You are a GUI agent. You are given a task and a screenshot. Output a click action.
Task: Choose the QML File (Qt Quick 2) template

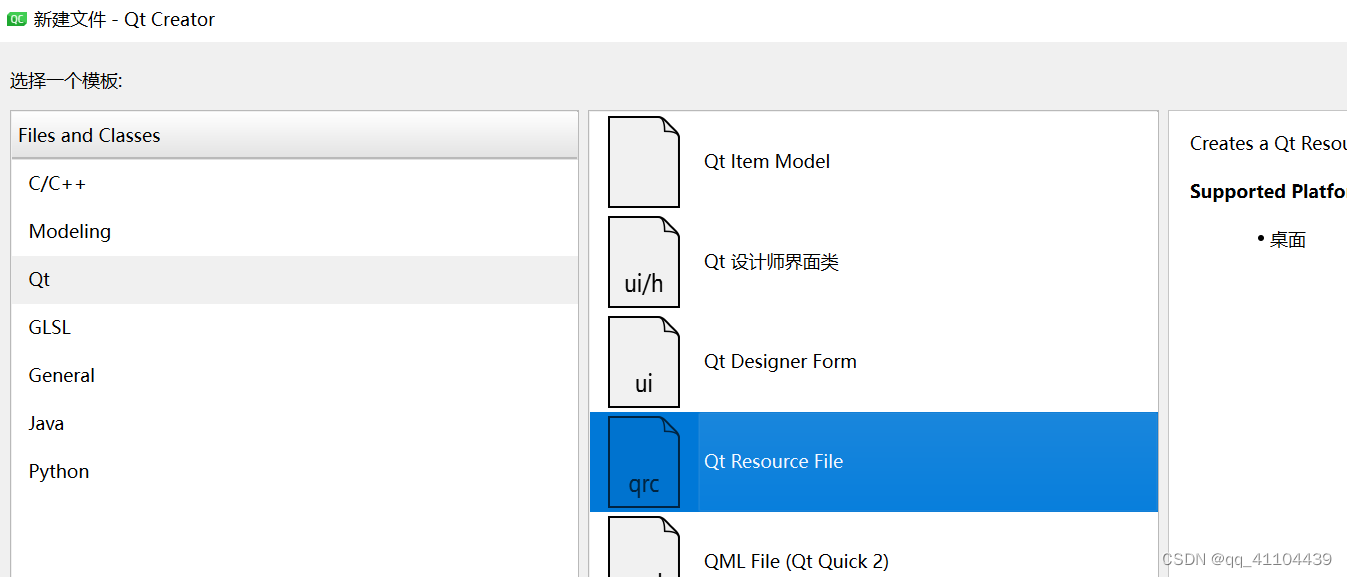coord(874,545)
